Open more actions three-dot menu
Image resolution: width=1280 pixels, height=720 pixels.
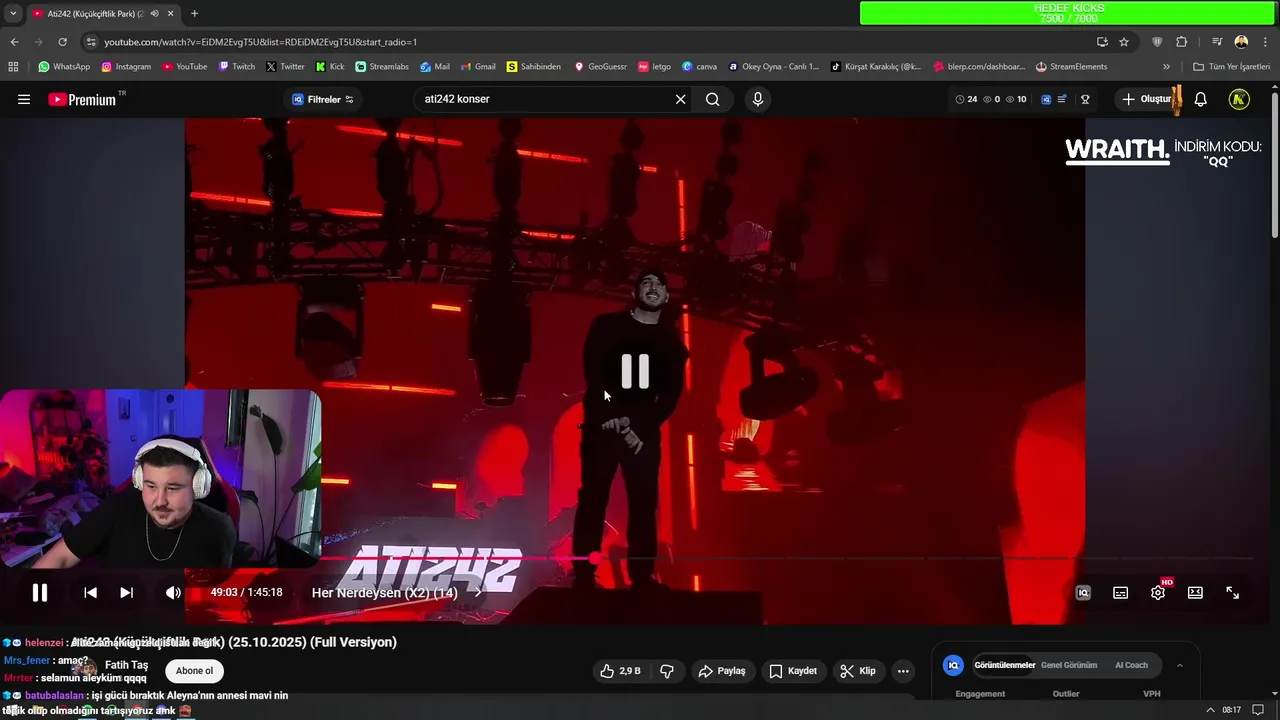tap(903, 671)
